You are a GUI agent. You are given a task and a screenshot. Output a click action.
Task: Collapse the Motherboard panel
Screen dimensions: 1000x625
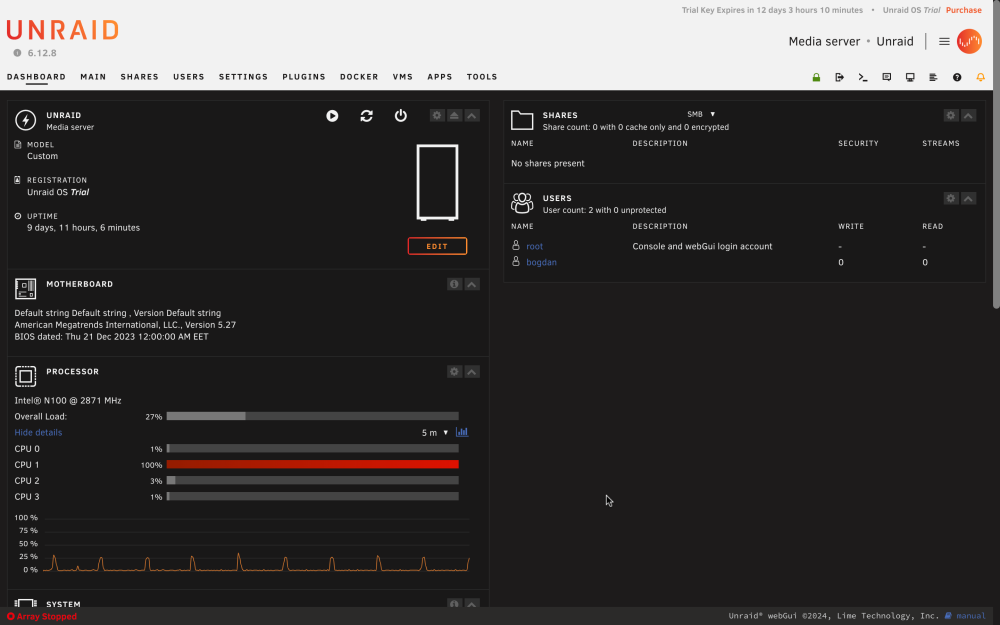pyautogui.click(x=472, y=284)
